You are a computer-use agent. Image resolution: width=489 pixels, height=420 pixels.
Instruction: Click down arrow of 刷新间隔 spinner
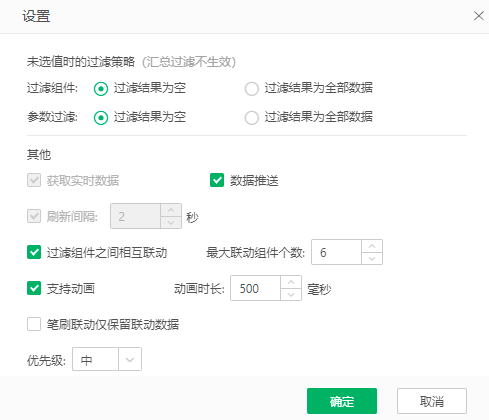[171, 222]
